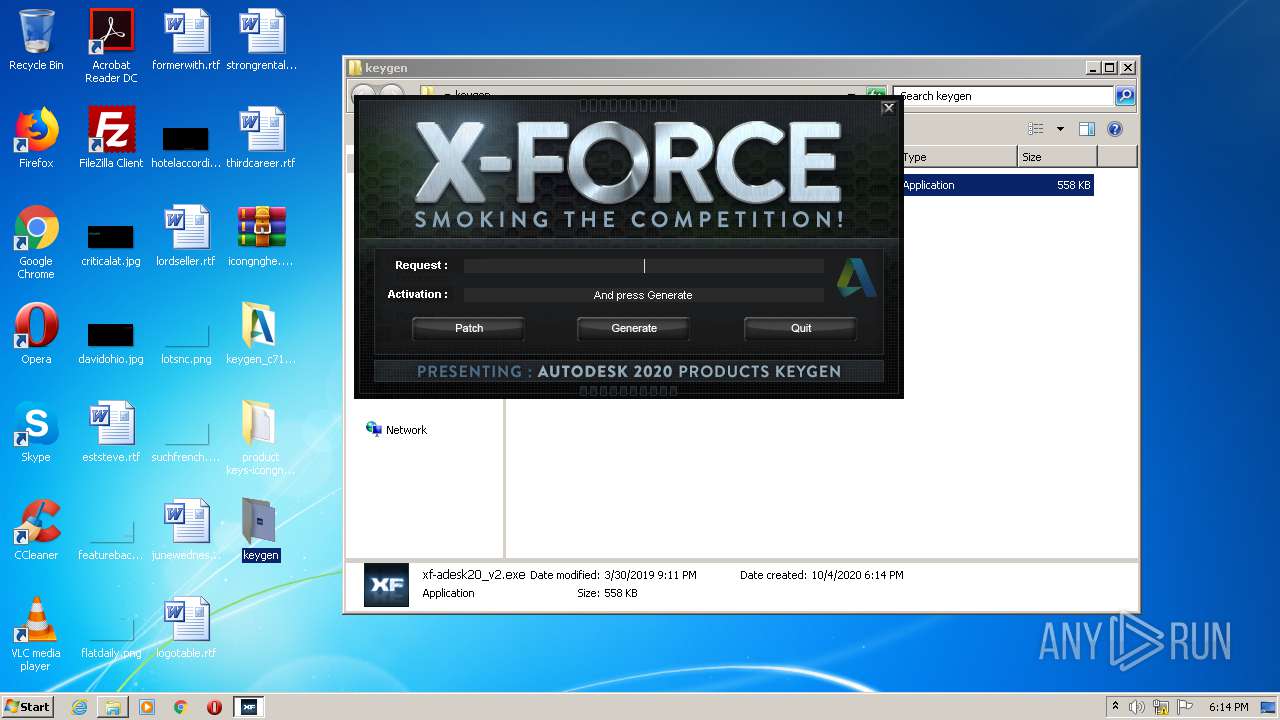Select lotsnc.png on the desktop

[186, 342]
